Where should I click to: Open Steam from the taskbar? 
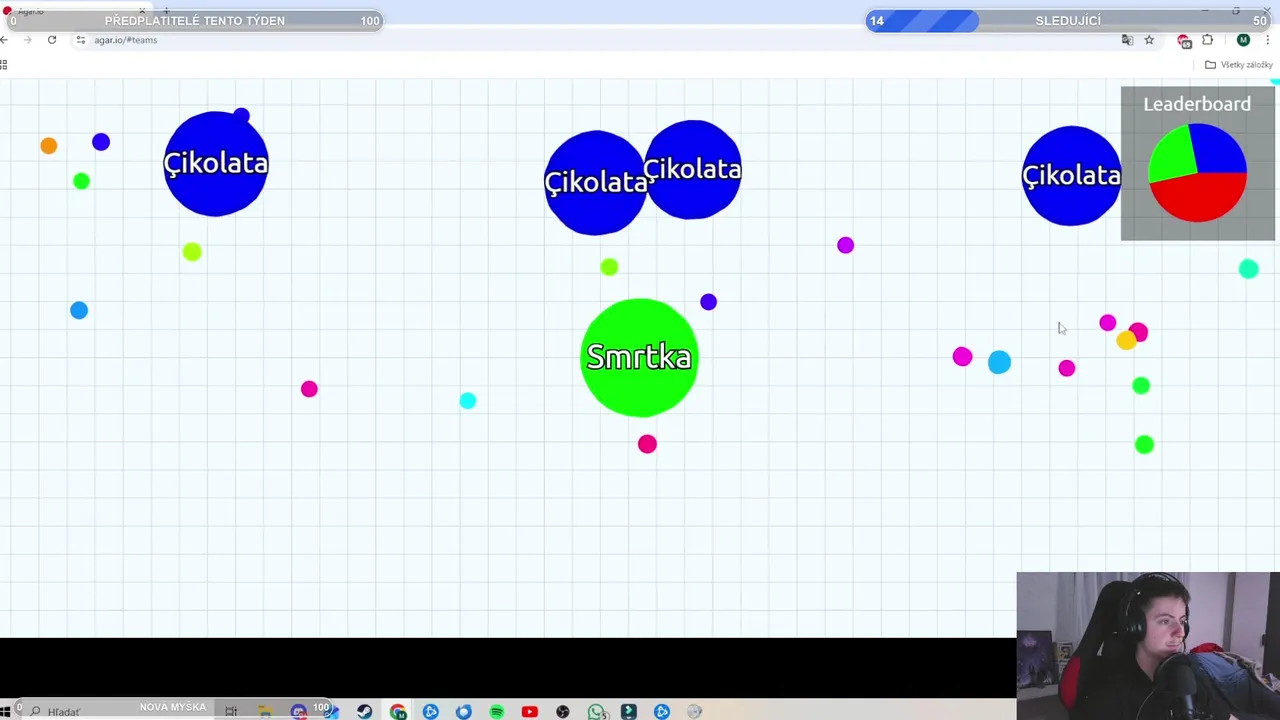click(x=364, y=711)
